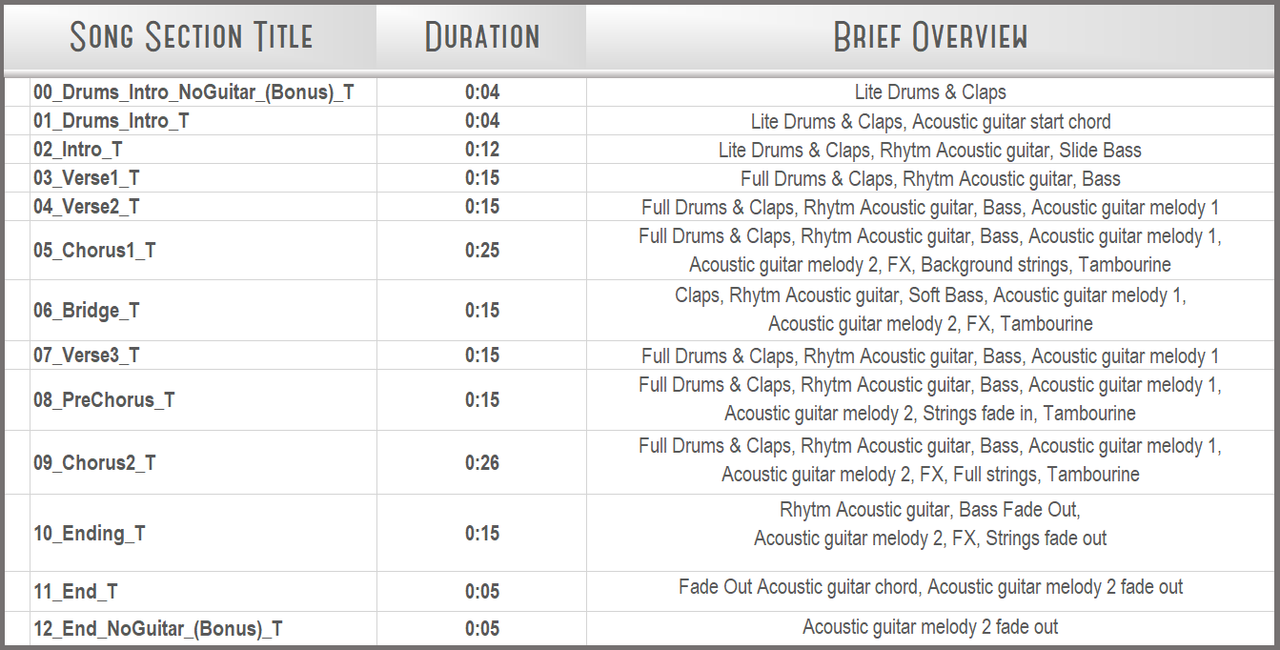Screen dimensions: 1280x650
Task: Click the 08_PreChorus_T section name
Action: tap(104, 400)
